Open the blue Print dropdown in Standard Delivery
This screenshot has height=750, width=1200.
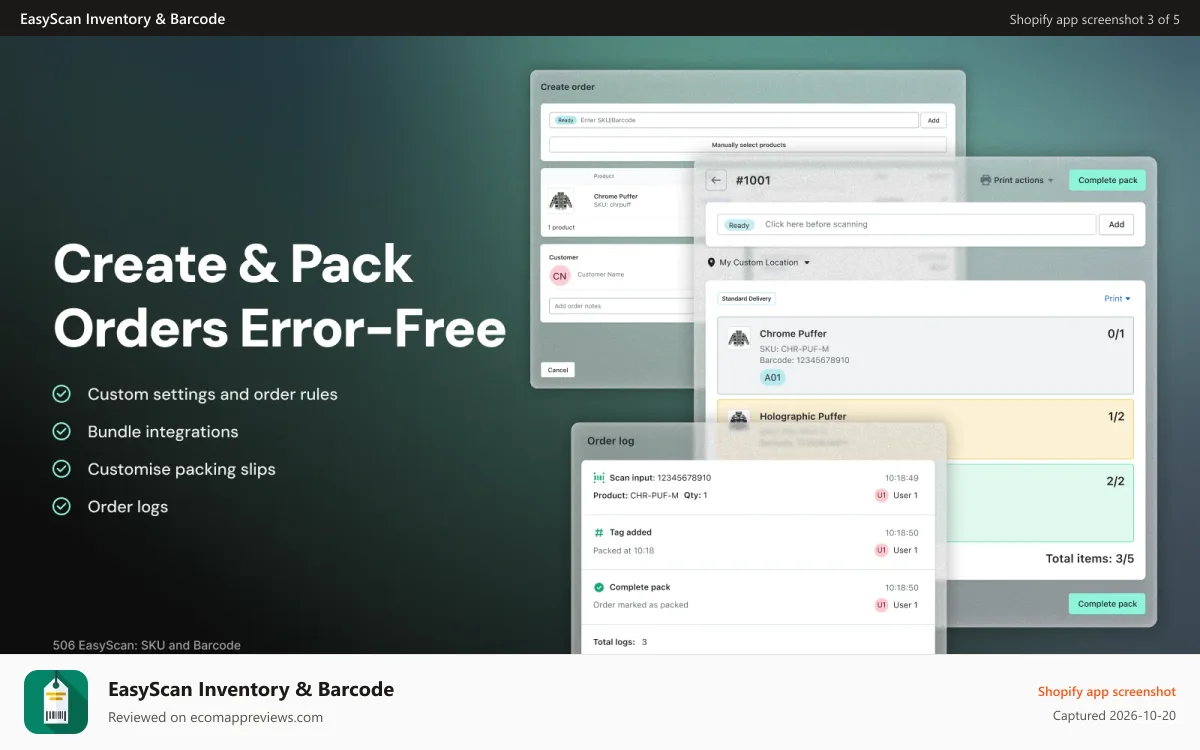(1117, 299)
